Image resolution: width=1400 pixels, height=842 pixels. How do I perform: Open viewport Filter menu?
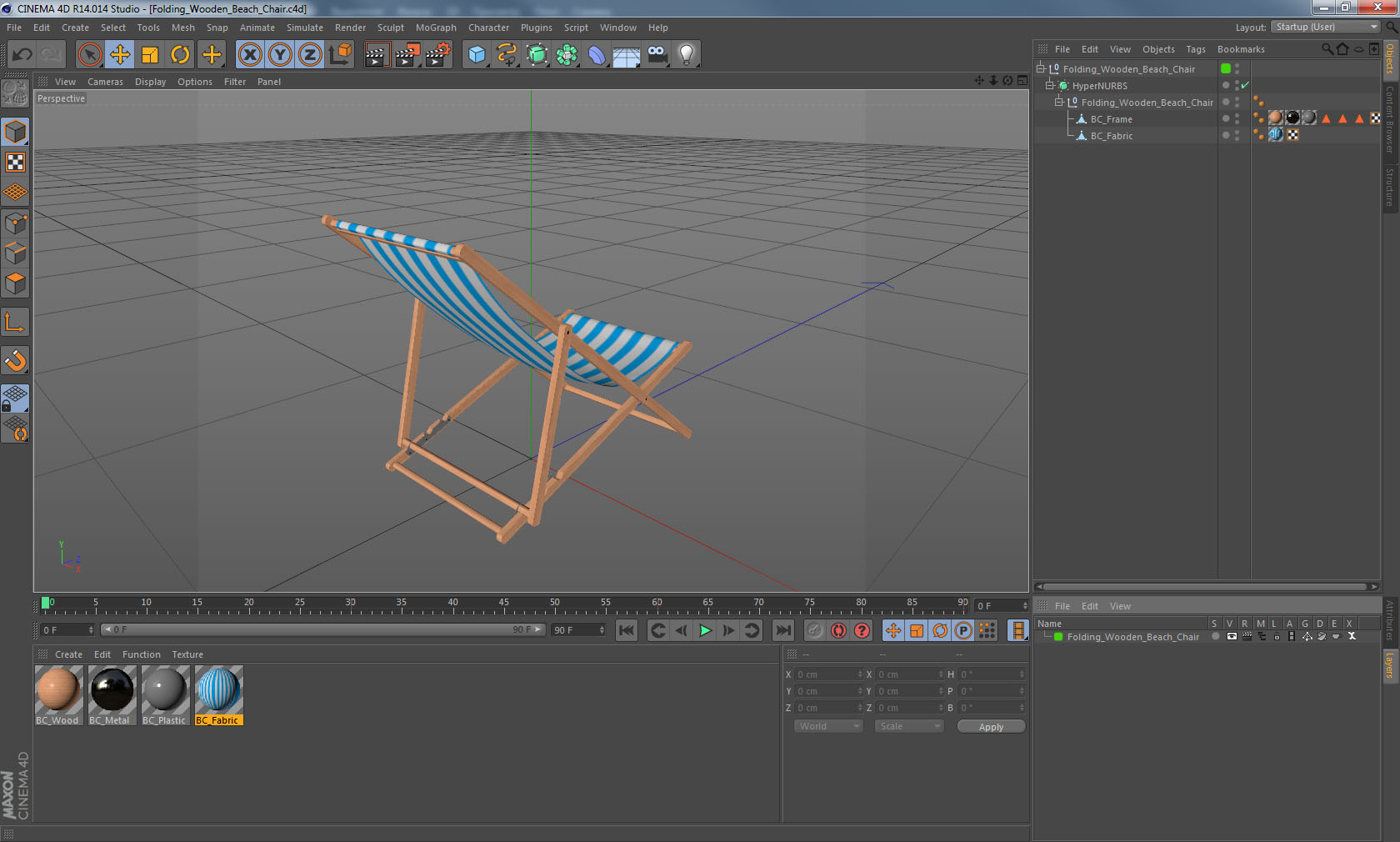point(235,82)
